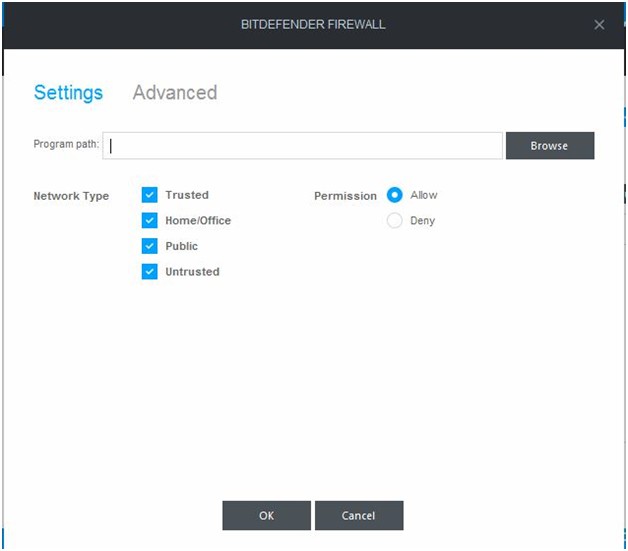The image size is (628, 551).
Task: Cancel the firewall rule dialog
Action: (359, 515)
